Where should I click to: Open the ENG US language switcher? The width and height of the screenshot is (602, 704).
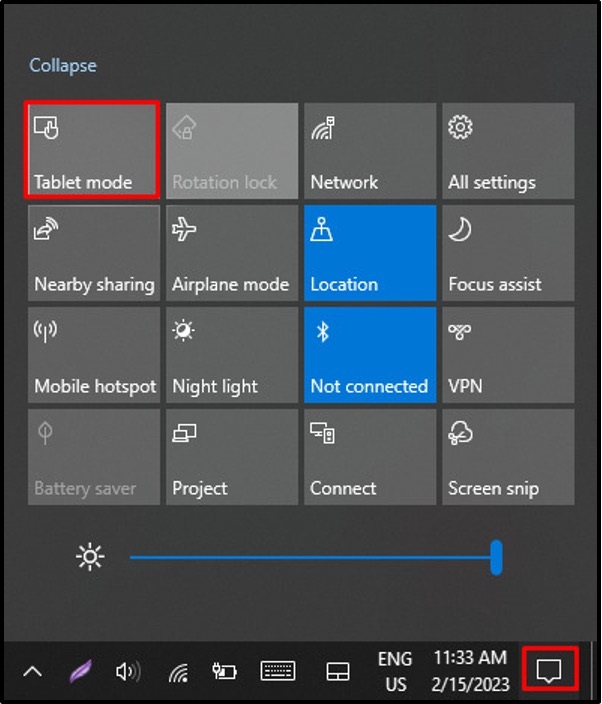(x=395, y=671)
